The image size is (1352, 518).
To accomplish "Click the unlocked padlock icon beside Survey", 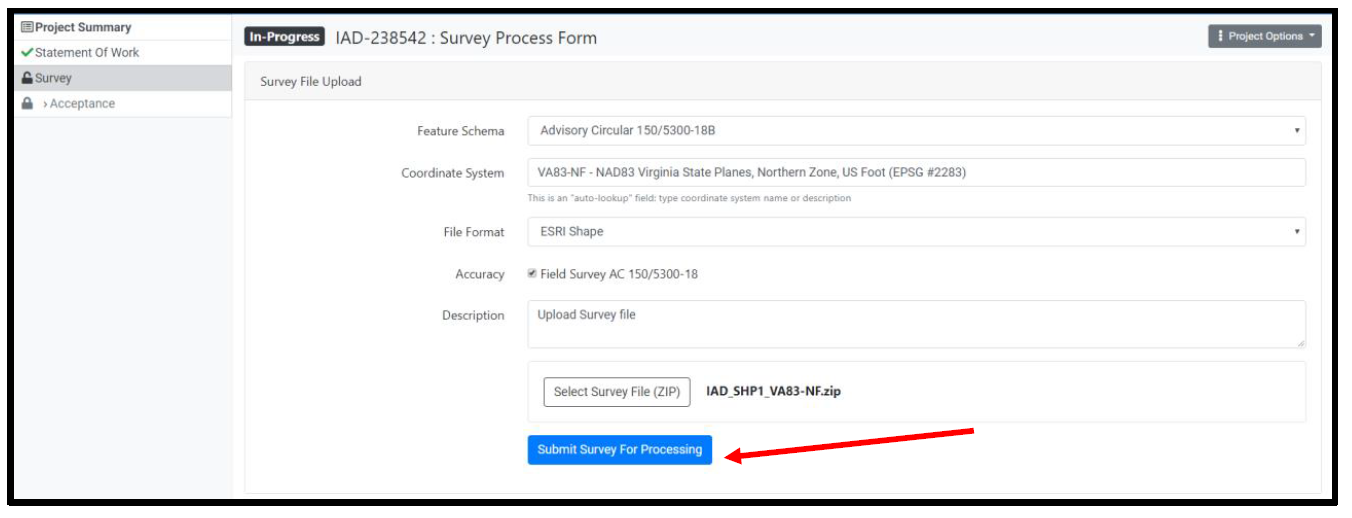I will click(27, 78).
